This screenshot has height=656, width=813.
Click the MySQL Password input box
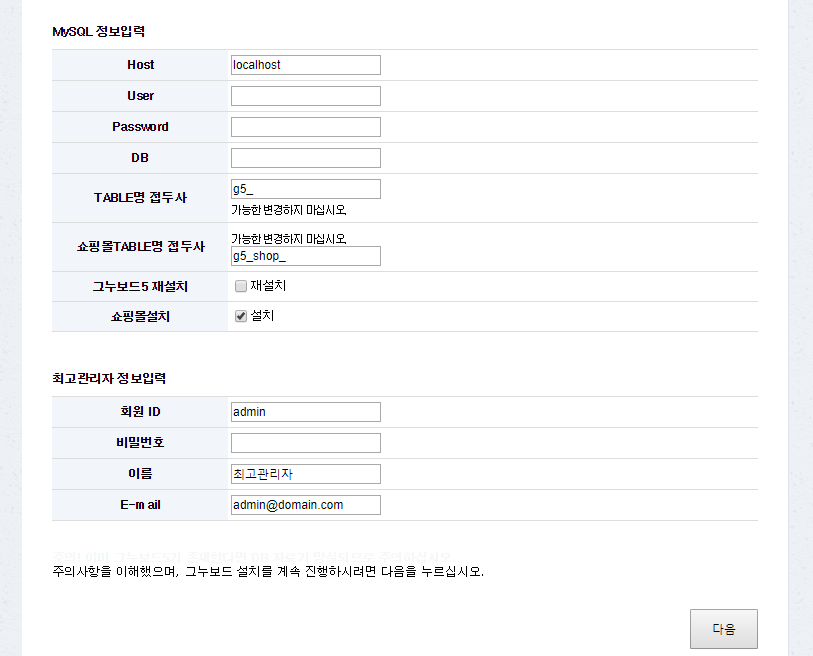[x=305, y=127]
